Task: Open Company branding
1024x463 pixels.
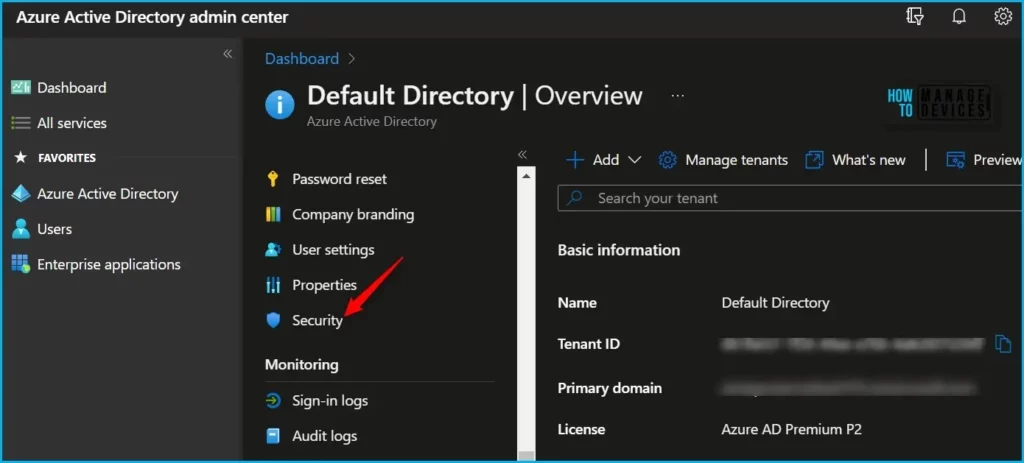Action: pyautogui.click(x=353, y=214)
